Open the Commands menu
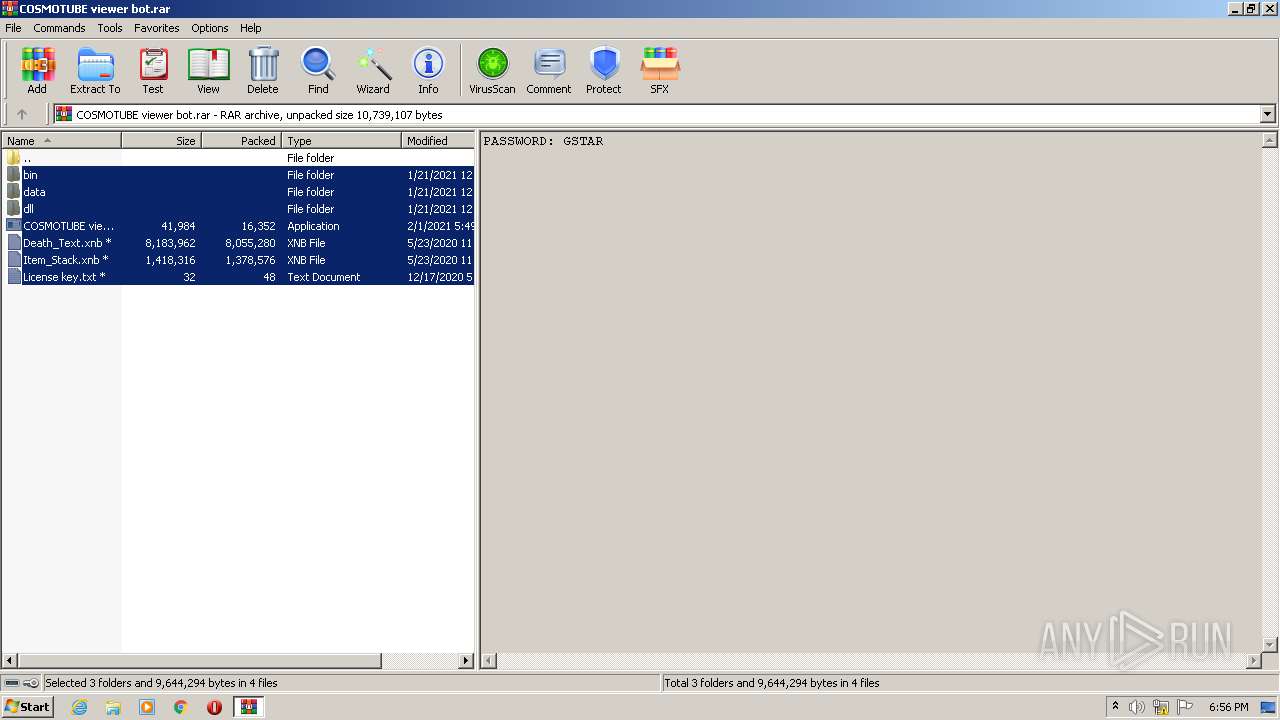 (x=59, y=28)
